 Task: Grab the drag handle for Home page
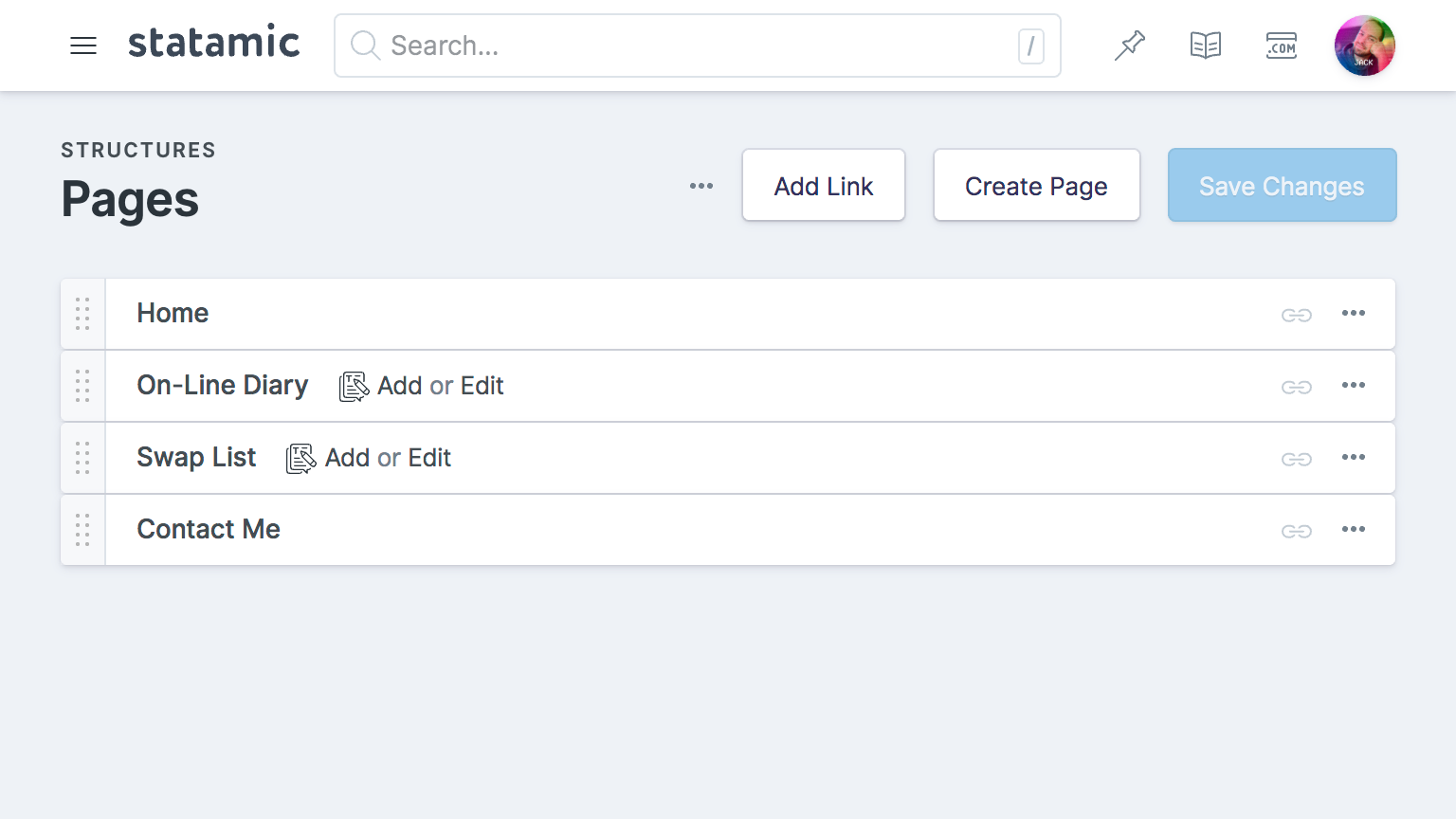[82, 314]
